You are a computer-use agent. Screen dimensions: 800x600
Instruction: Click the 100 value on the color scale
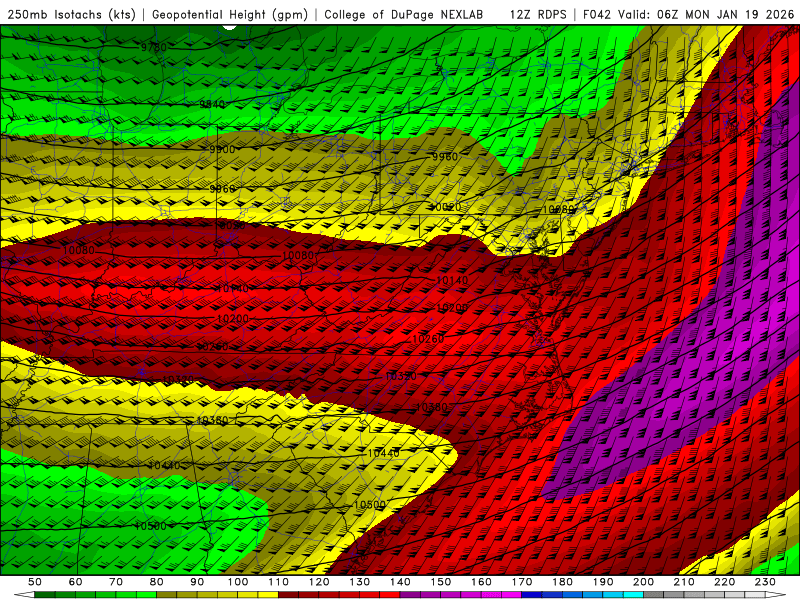click(238, 582)
